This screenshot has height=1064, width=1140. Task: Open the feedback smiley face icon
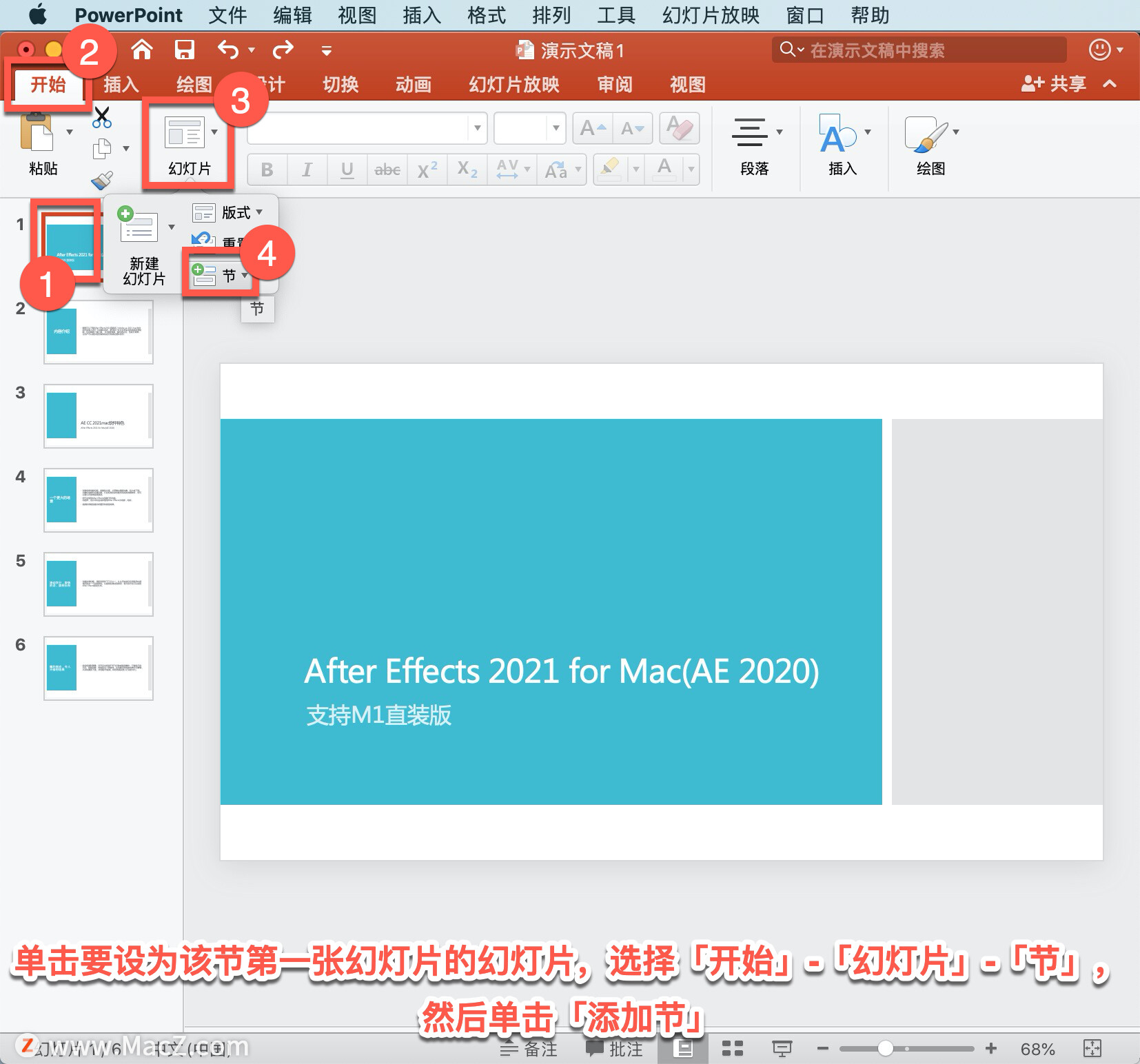[x=1099, y=50]
